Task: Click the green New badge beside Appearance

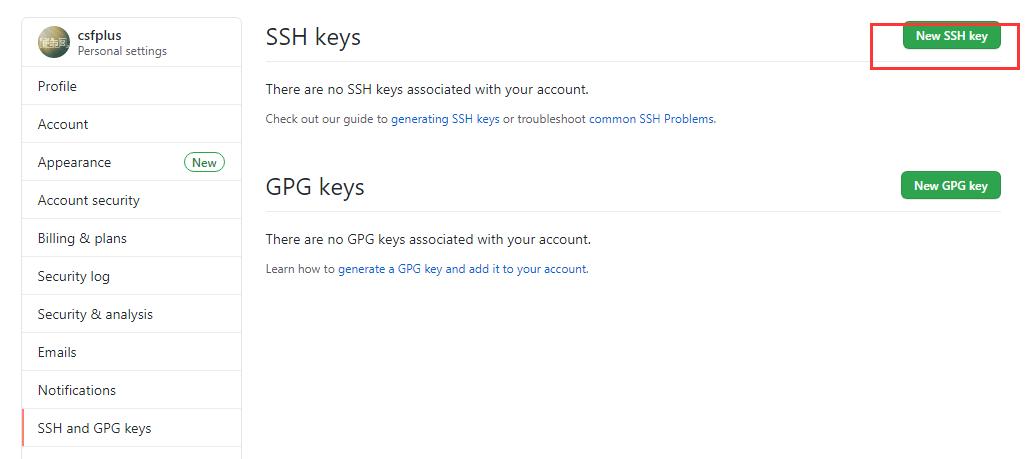Action: coord(204,162)
